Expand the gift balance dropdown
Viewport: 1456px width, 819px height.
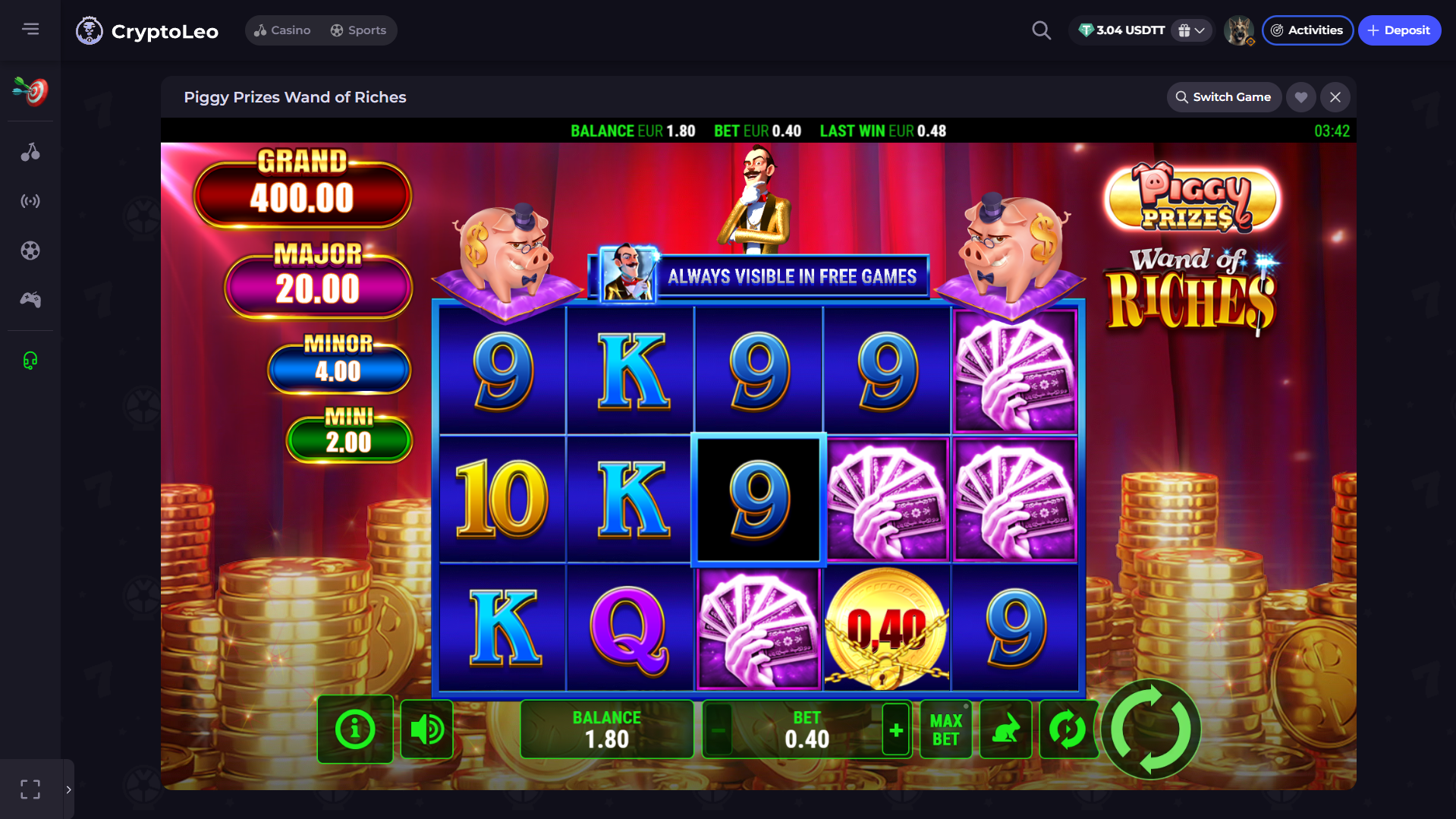[1191, 30]
